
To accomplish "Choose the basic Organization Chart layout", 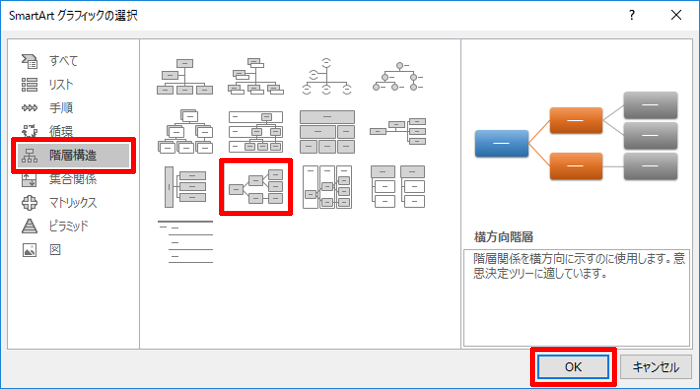I will tap(185, 76).
